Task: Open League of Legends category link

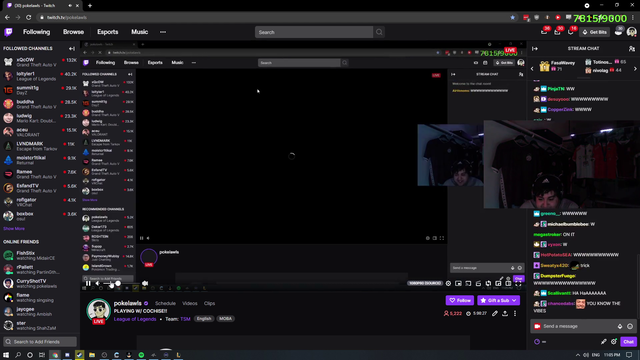Action: [135, 319]
